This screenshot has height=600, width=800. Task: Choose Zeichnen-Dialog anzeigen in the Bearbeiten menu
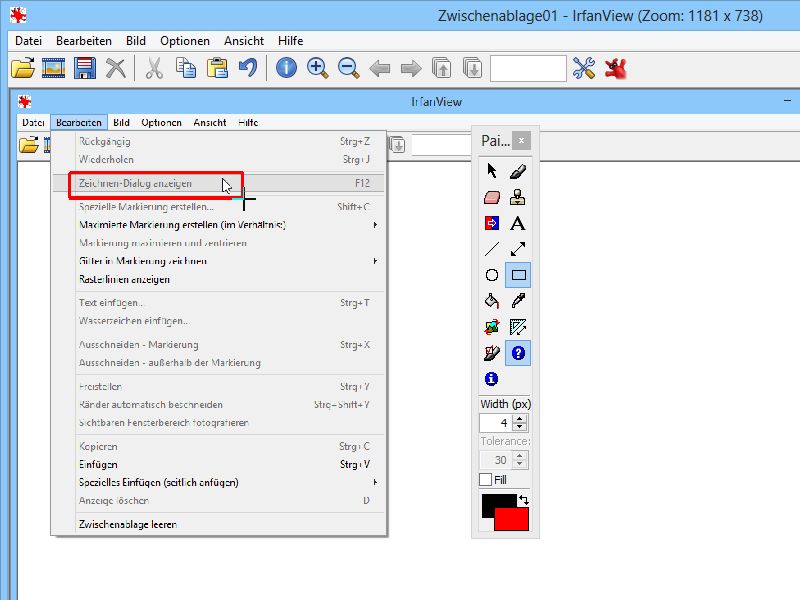[x=218, y=183]
